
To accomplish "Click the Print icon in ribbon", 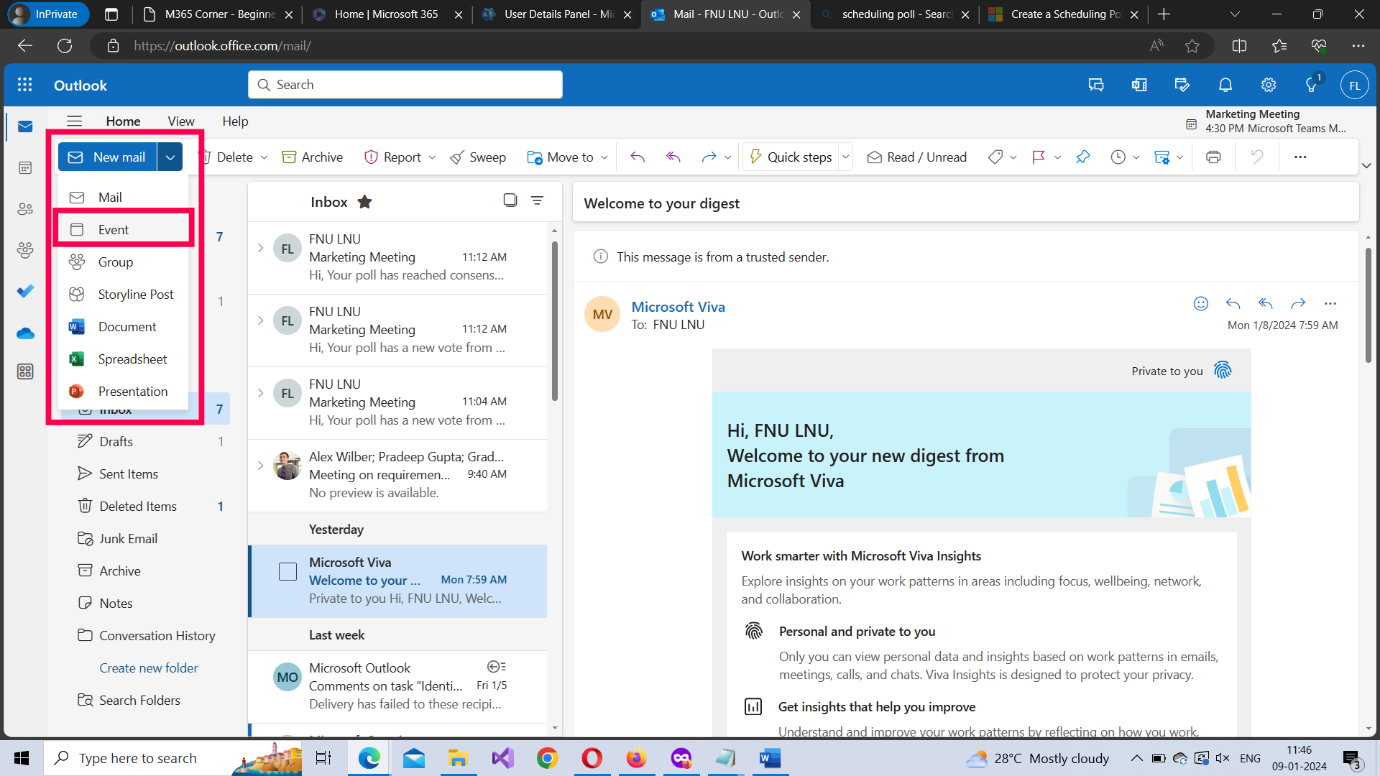I will [1213, 157].
